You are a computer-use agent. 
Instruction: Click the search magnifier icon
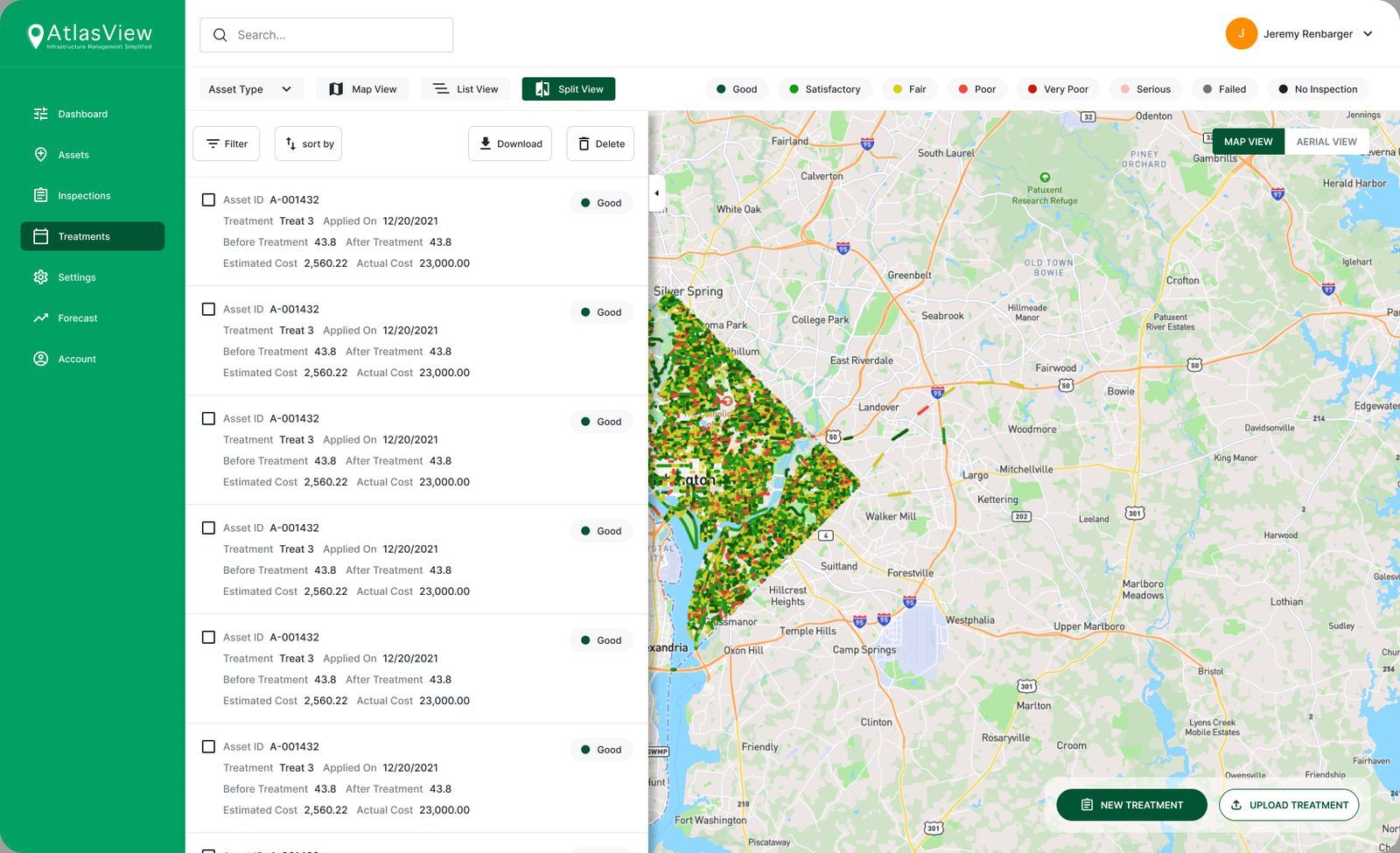pyautogui.click(x=220, y=35)
